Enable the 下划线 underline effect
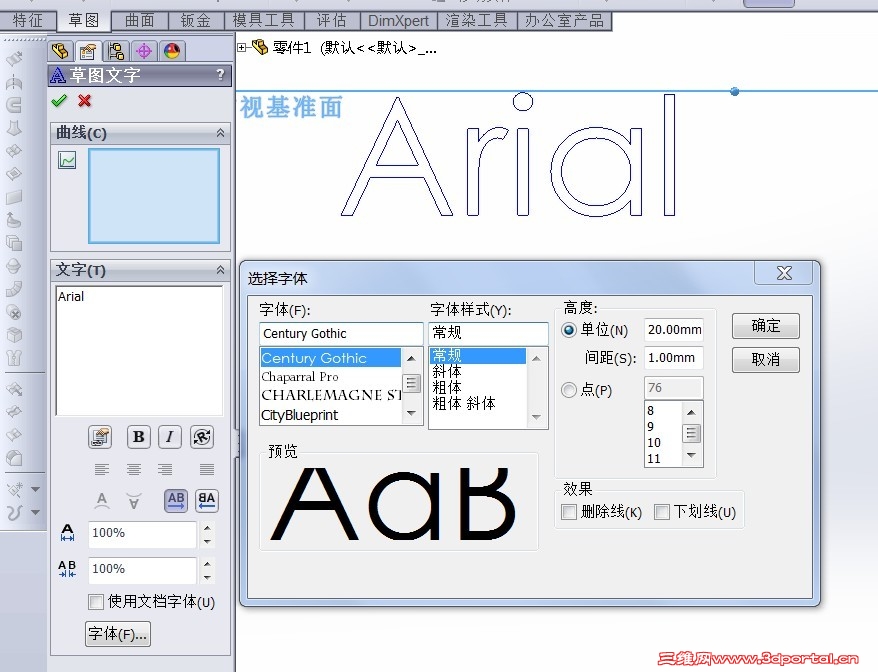The height and width of the screenshot is (672, 878). (662, 512)
